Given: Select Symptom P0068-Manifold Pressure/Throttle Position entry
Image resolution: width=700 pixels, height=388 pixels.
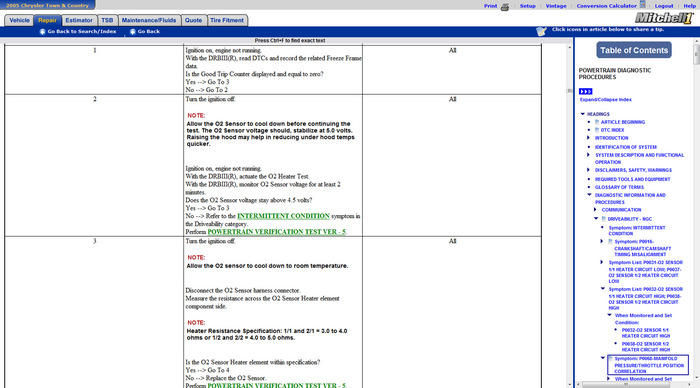Looking at the screenshot, I should click(648, 365).
